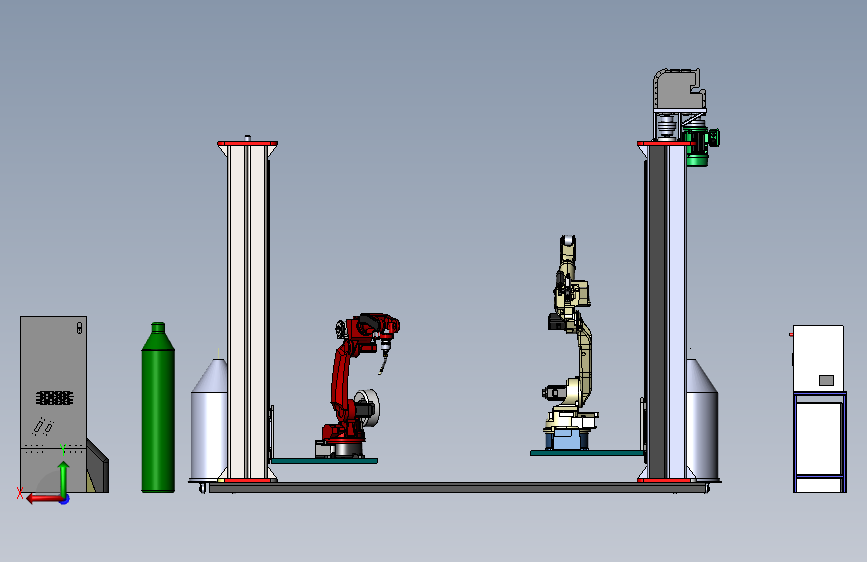Pick the silver tank beside the right column

click(702, 419)
